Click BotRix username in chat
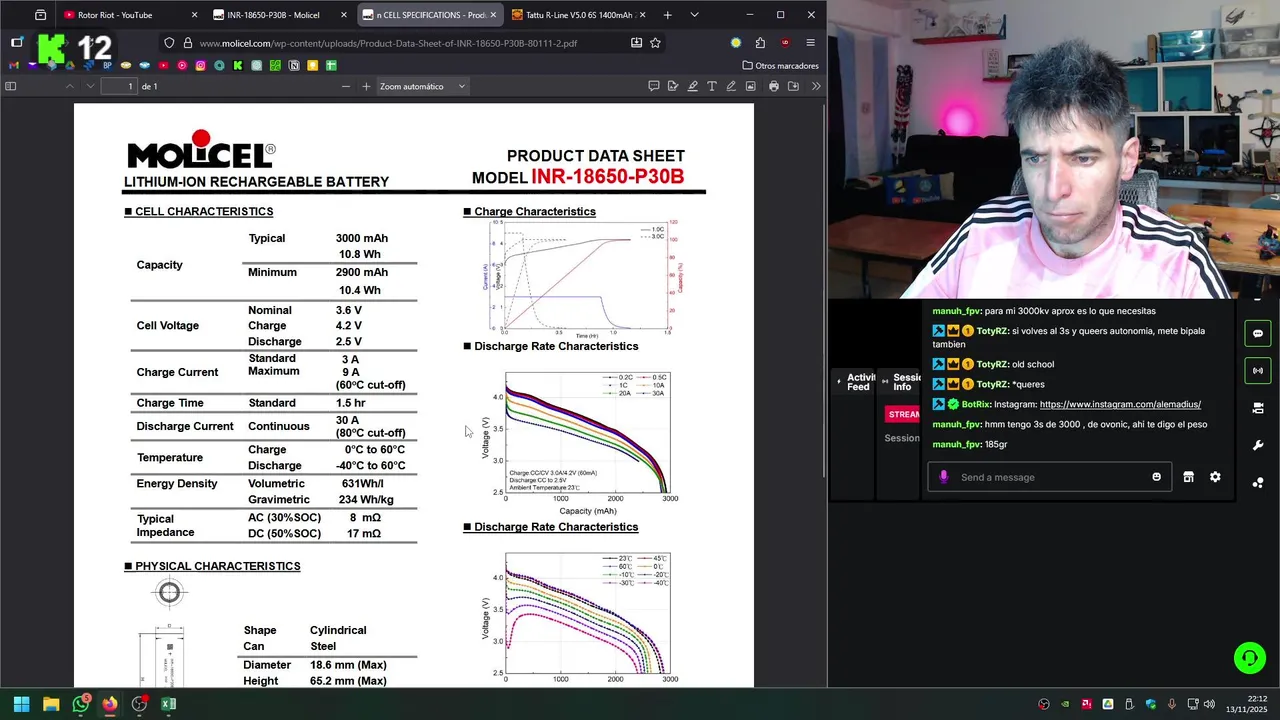Image resolution: width=1280 pixels, height=720 pixels. tap(976, 404)
